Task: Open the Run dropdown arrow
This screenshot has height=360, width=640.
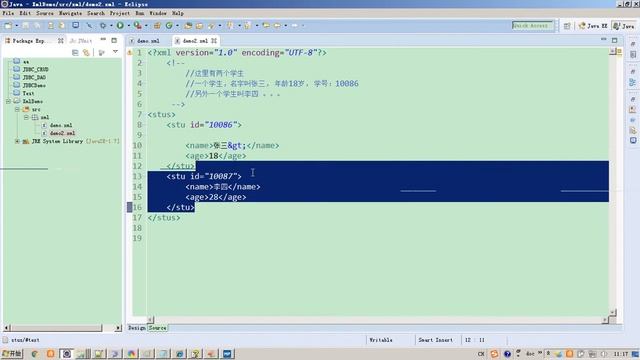Action: click(x=129, y=26)
